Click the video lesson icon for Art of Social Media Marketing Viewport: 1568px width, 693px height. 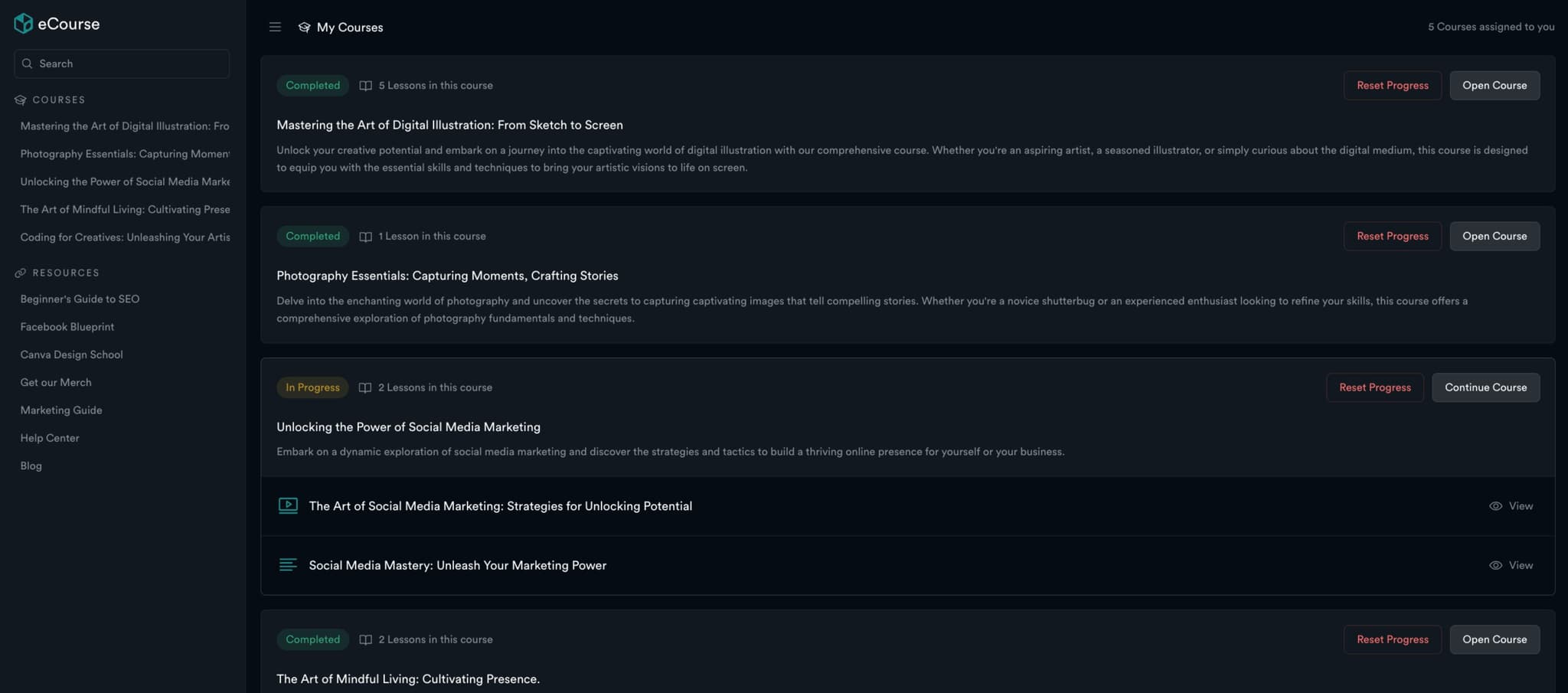point(288,505)
